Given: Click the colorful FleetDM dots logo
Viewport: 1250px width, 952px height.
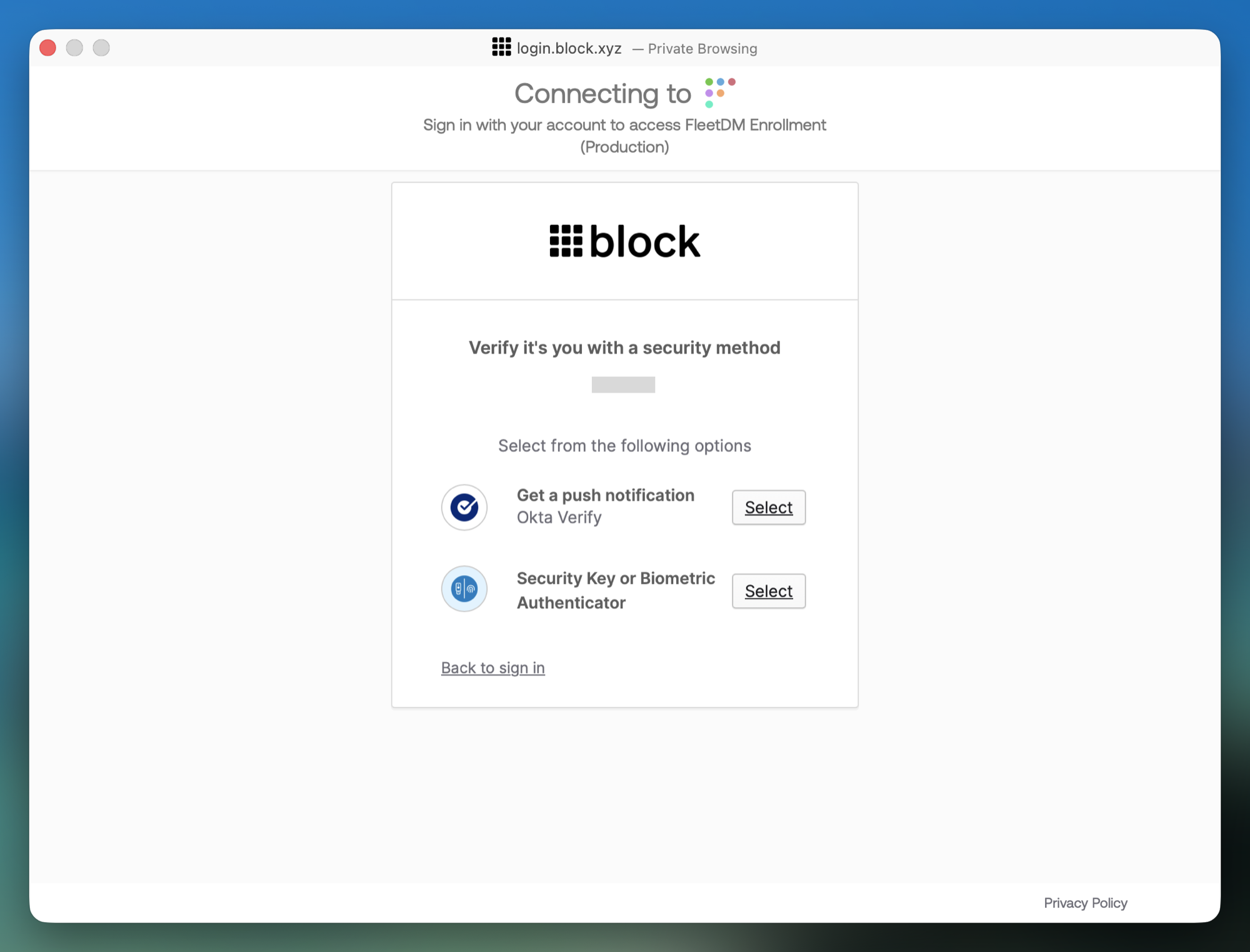Looking at the screenshot, I should 720,93.
